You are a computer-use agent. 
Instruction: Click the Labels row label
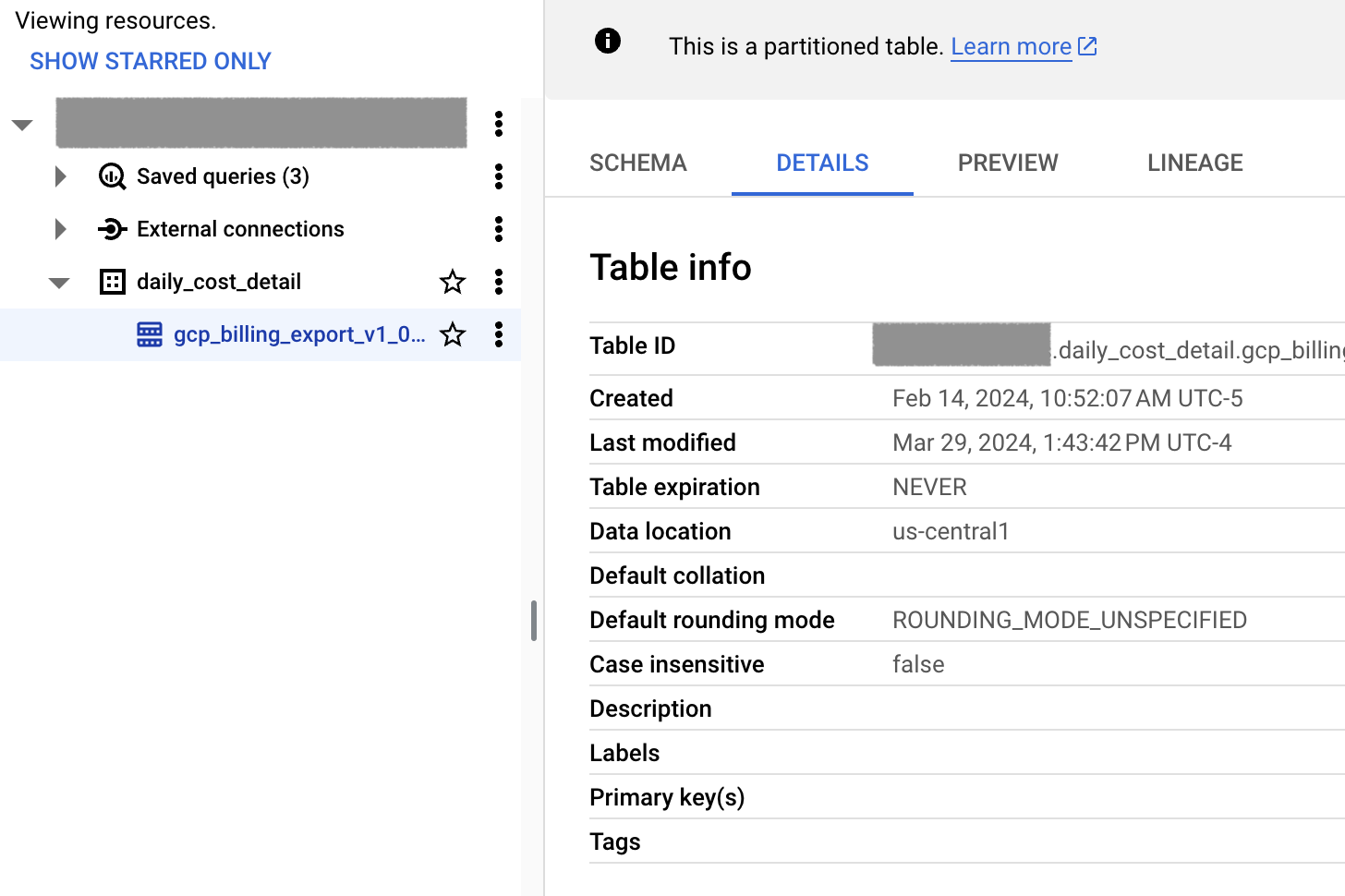(x=624, y=753)
